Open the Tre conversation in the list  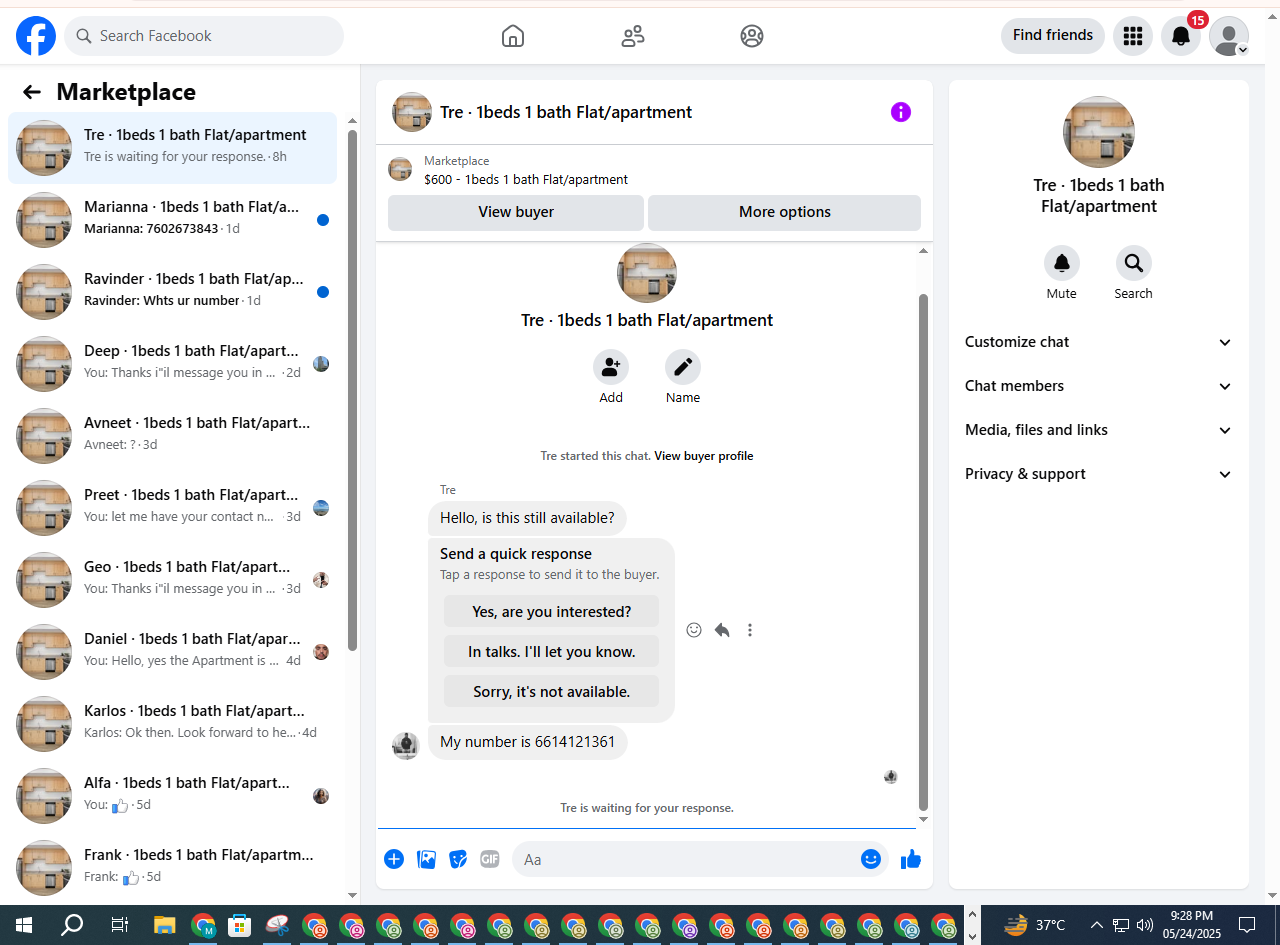click(x=173, y=148)
